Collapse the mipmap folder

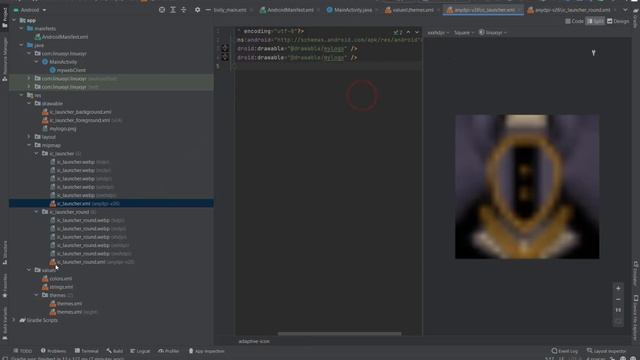(29, 145)
